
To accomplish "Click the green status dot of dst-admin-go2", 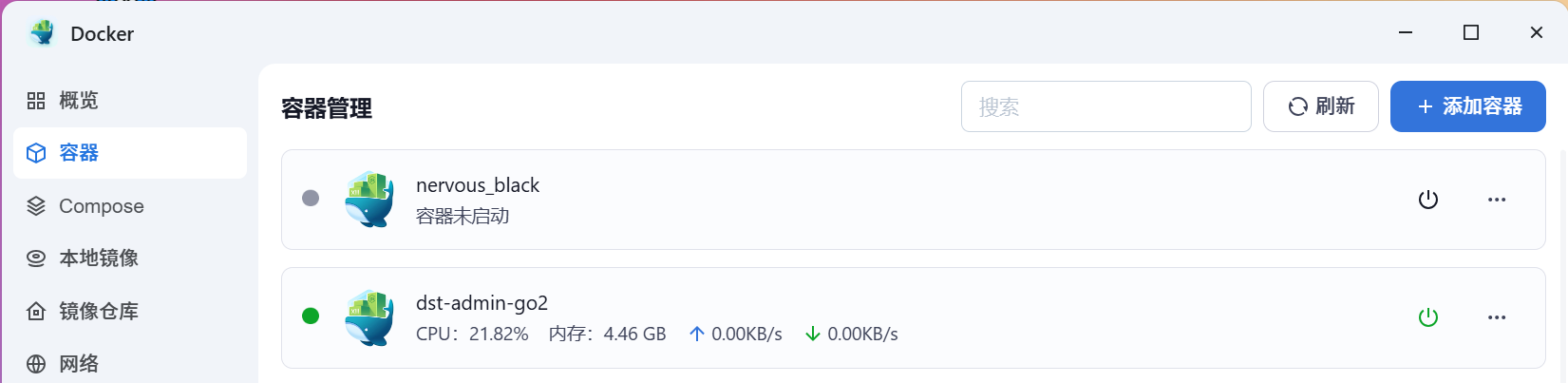I will click(x=311, y=316).
